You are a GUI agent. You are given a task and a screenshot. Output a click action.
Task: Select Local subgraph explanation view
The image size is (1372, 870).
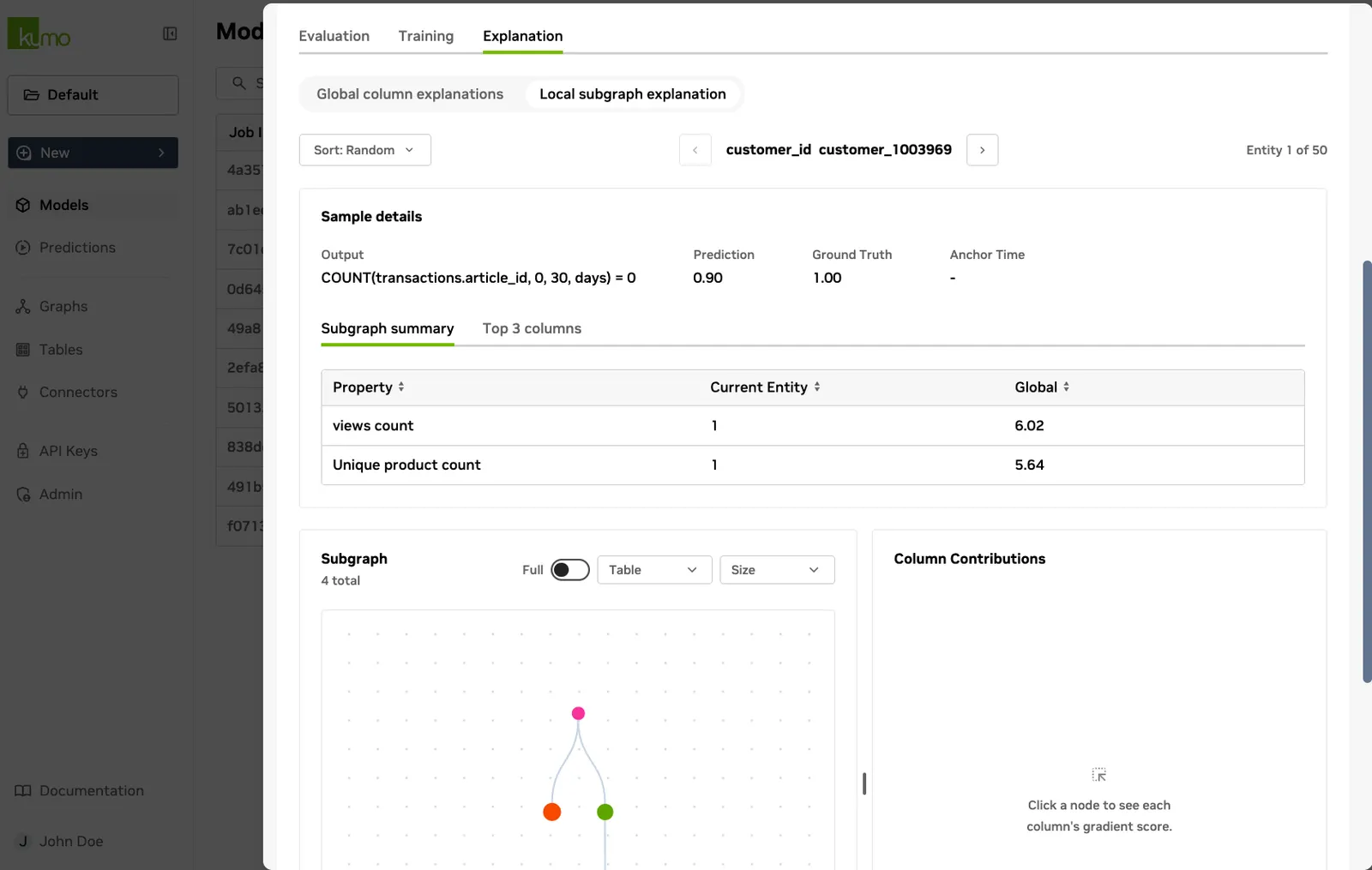coord(633,94)
